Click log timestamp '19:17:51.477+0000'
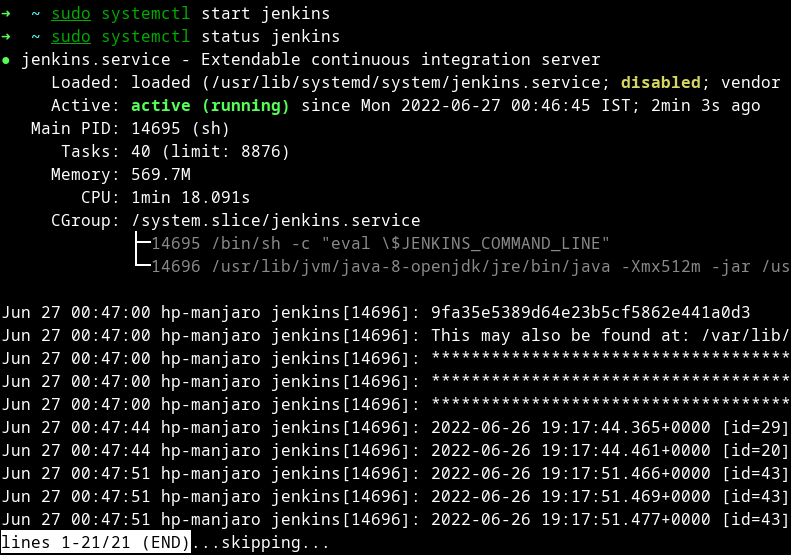 [x=626, y=520]
